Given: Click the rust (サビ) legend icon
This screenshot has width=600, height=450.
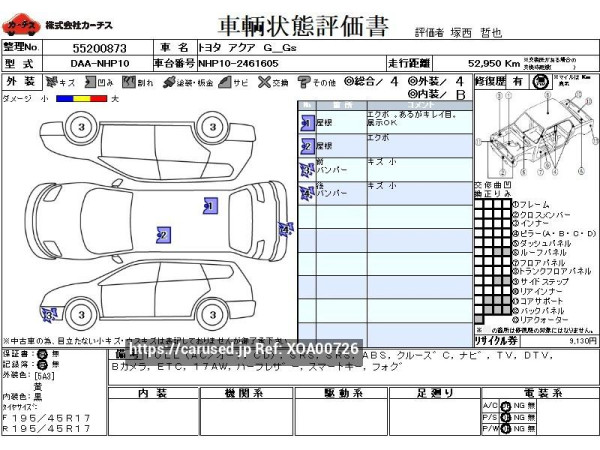Looking at the screenshot, I should coord(227,81).
